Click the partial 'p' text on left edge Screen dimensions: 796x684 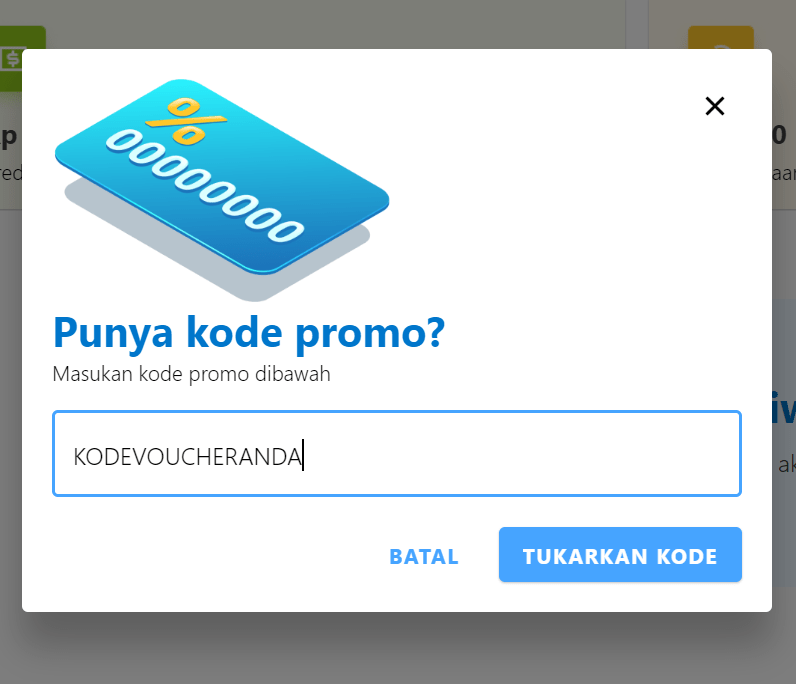tap(9, 137)
